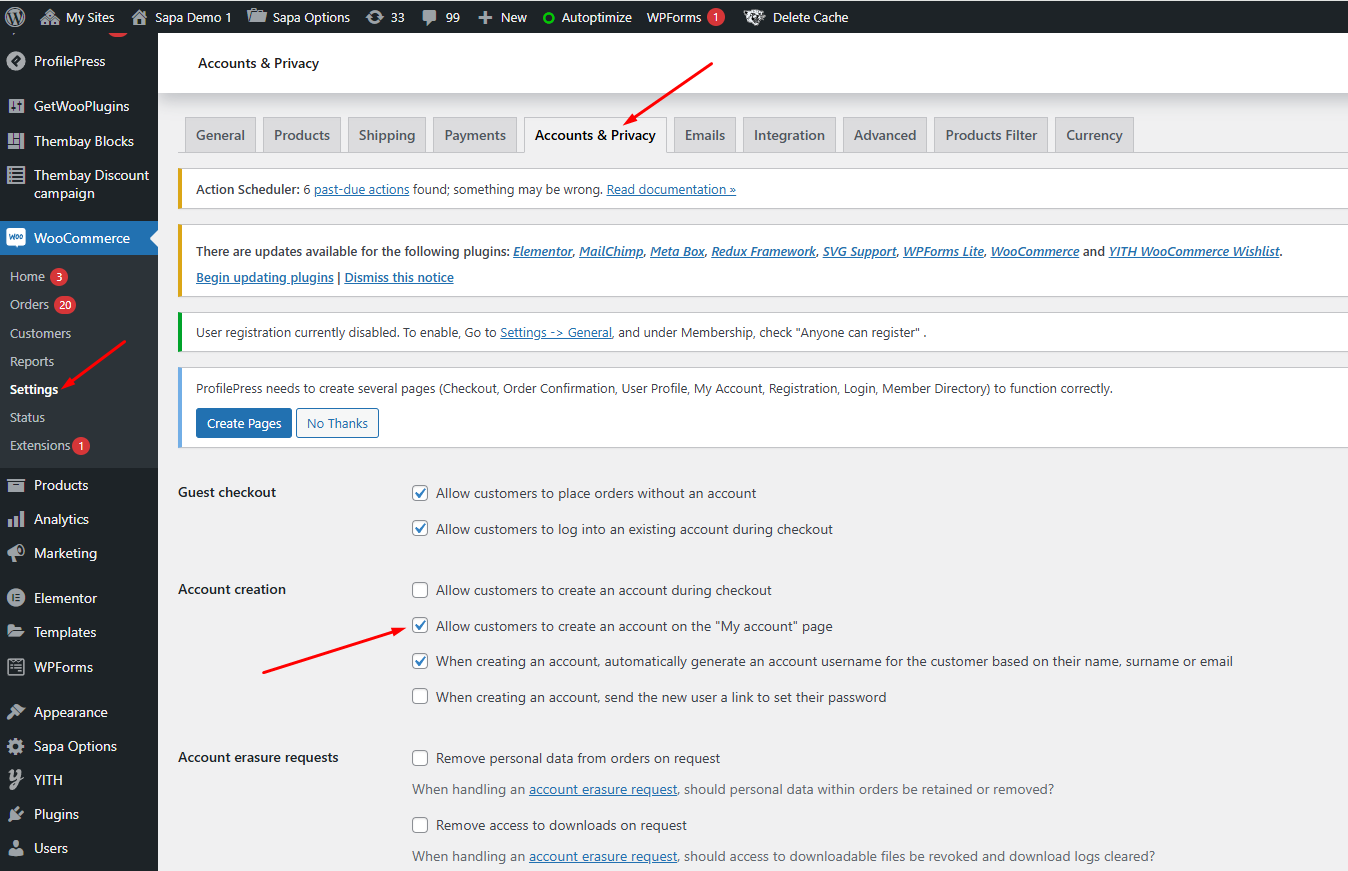Click the WooCommerce sidebar icon
1348x871 pixels.
point(16,238)
